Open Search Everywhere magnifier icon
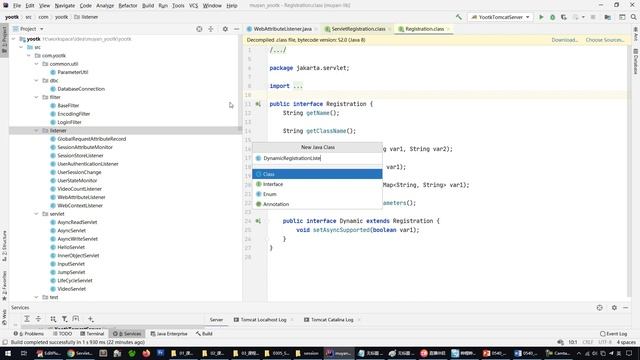 tap(633, 17)
